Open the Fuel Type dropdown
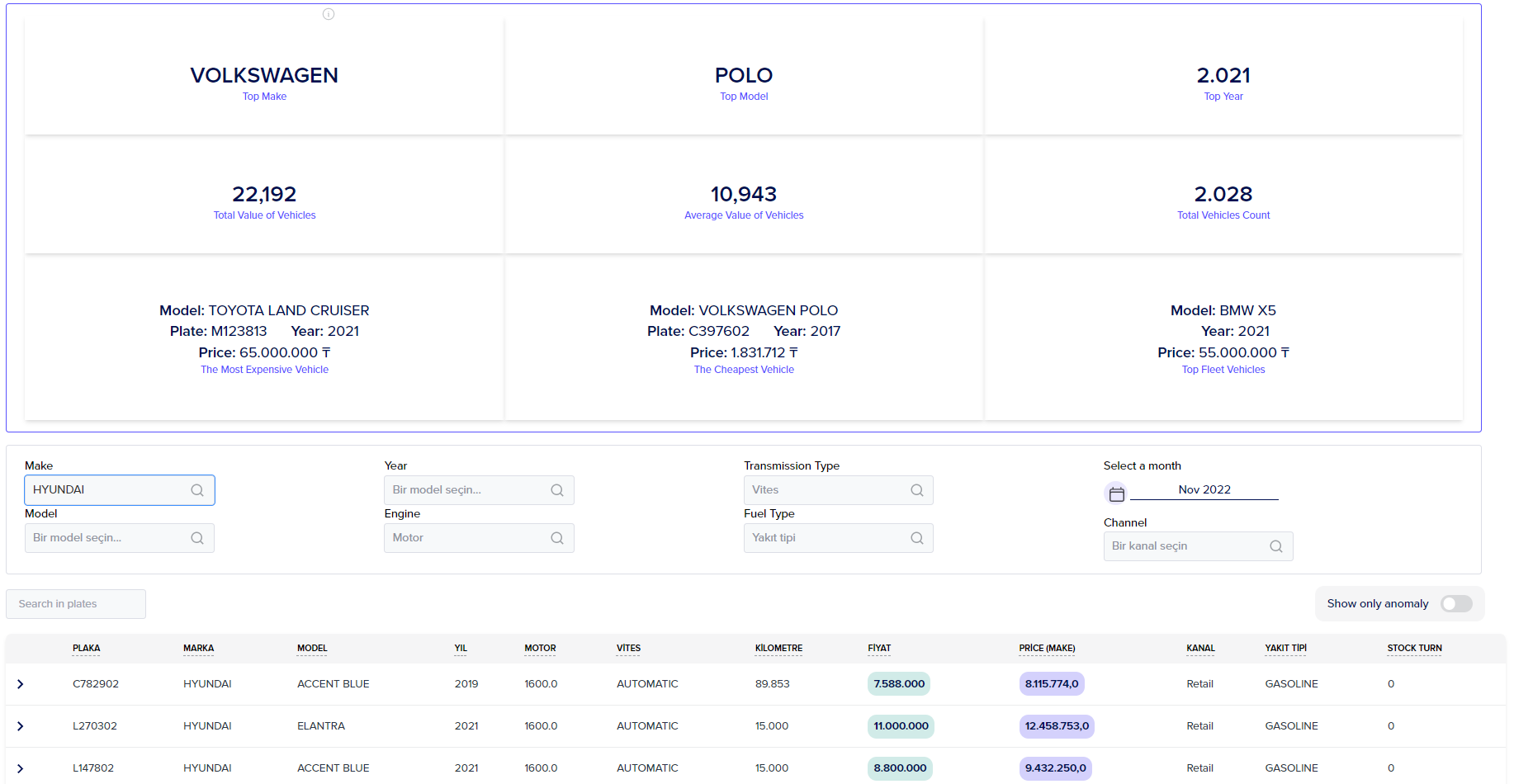The height and width of the screenshot is (784, 1514). point(839,538)
